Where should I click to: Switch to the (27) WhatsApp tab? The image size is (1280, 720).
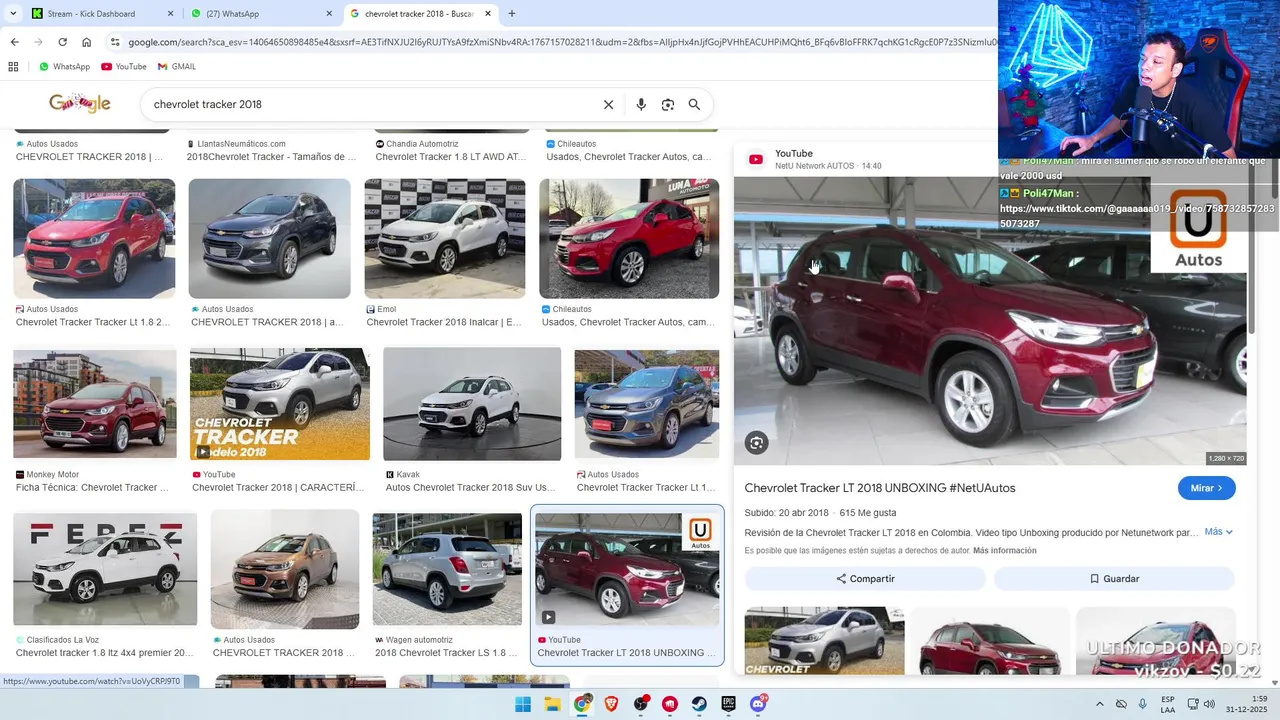(x=260, y=14)
